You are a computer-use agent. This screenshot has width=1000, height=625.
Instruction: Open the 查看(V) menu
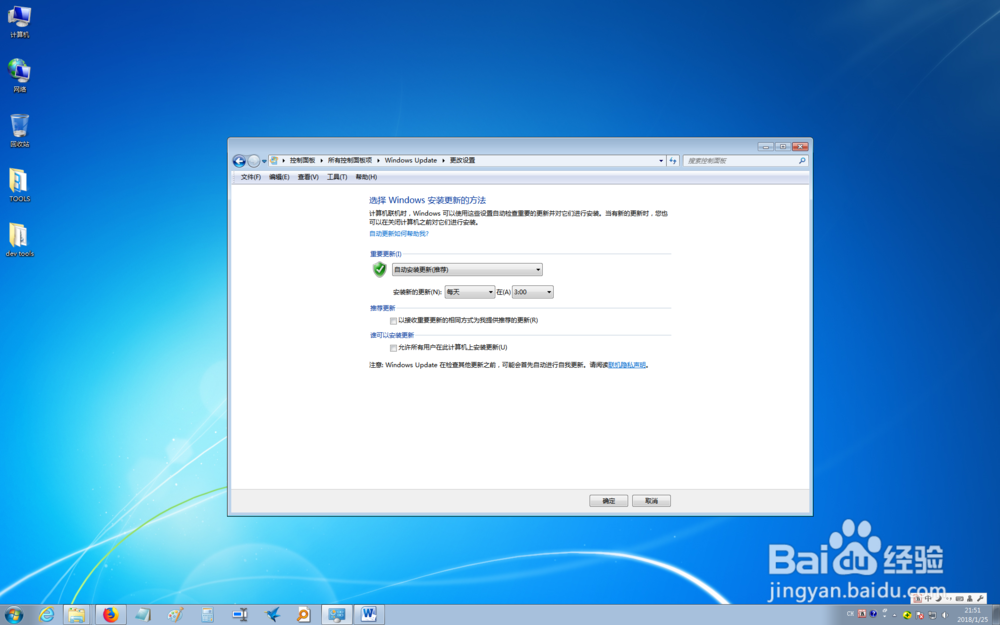pos(308,177)
